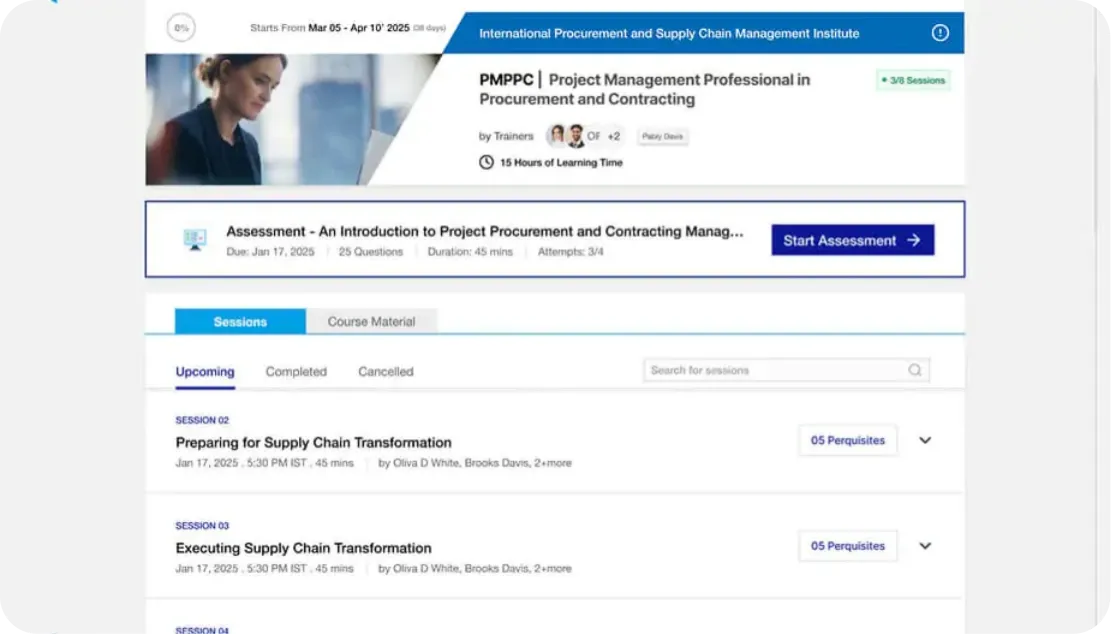Click the Search for sessions input field
The image size is (1113, 634).
775,370
